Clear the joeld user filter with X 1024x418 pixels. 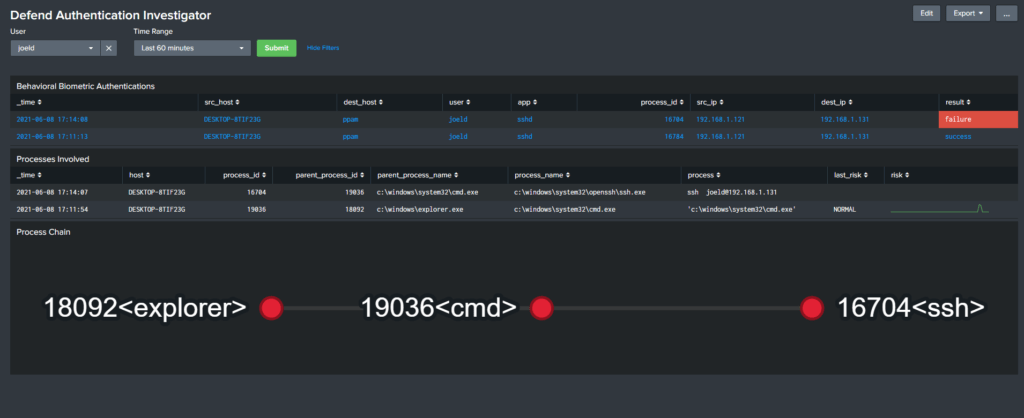[110, 48]
